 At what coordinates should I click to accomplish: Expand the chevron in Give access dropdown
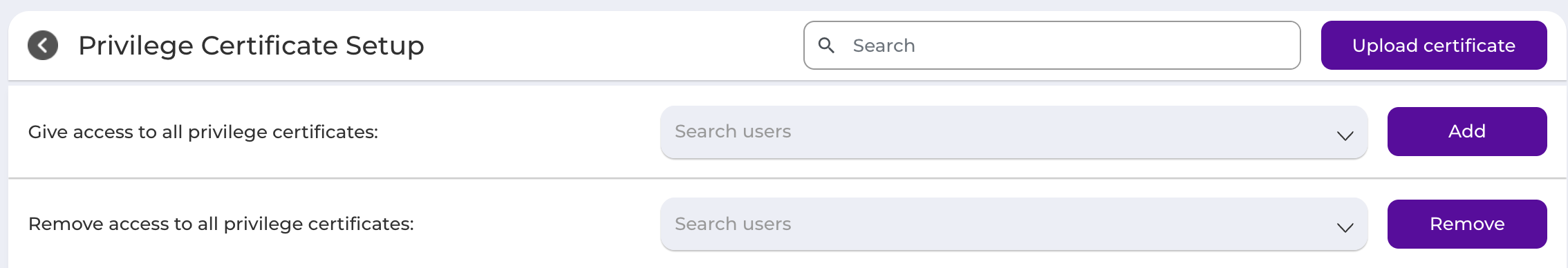click(x=1345, y=135)
